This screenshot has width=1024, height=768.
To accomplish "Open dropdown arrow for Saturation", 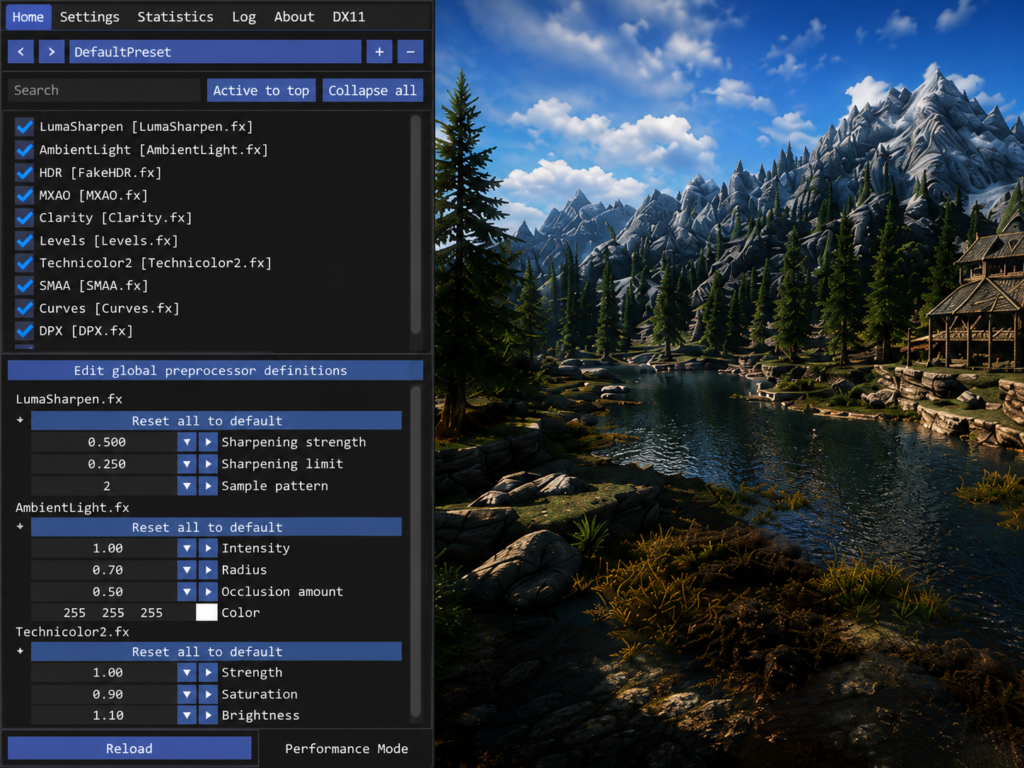I will click(x=187, y=694).
